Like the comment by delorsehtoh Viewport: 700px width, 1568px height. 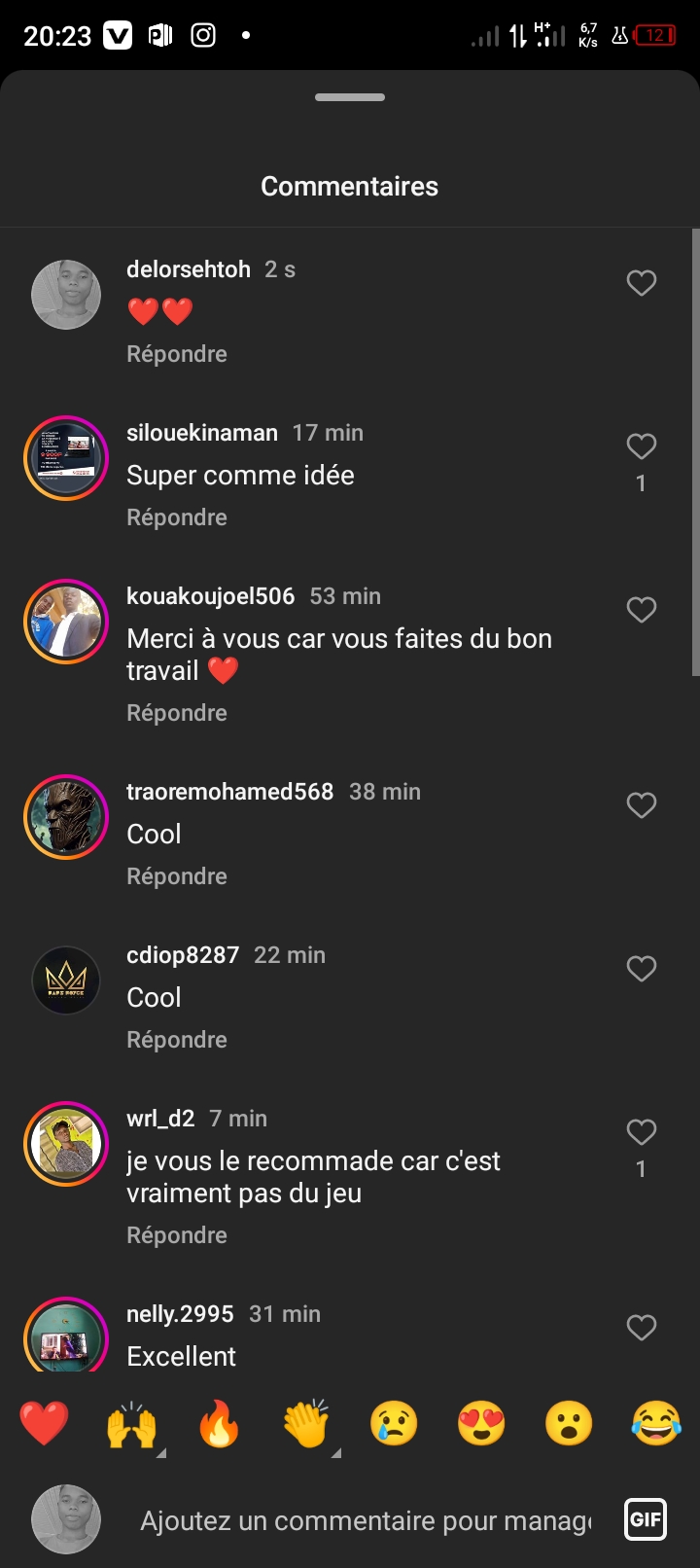point(642,283)
